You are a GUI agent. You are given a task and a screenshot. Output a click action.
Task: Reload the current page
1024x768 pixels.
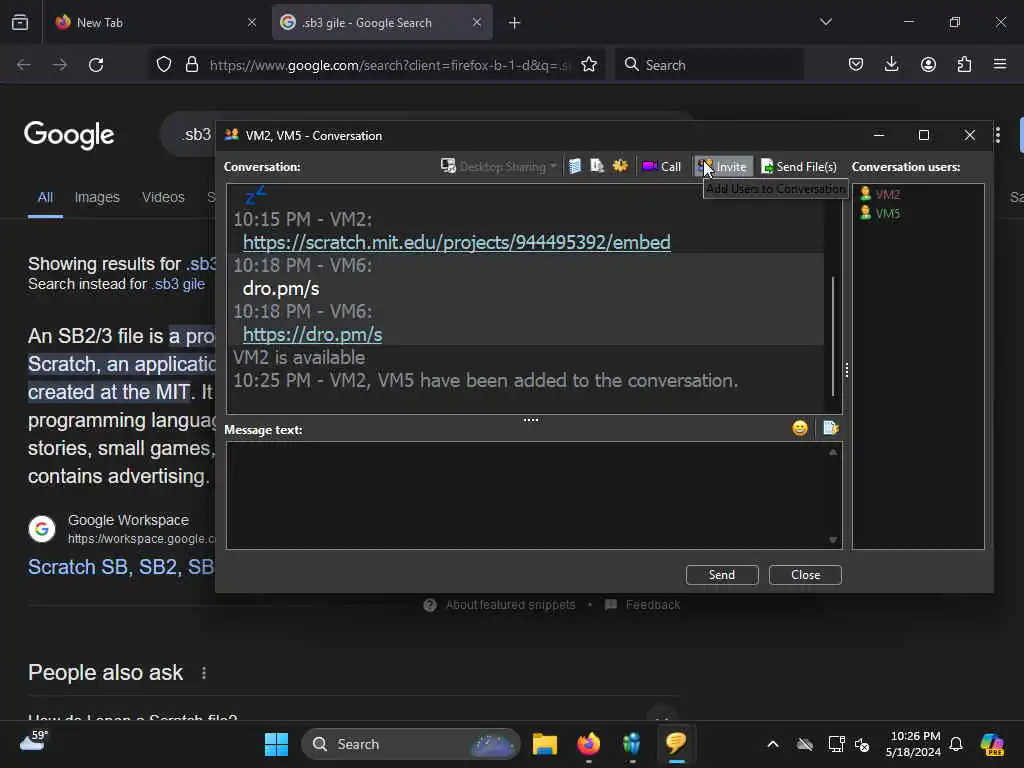96,65
